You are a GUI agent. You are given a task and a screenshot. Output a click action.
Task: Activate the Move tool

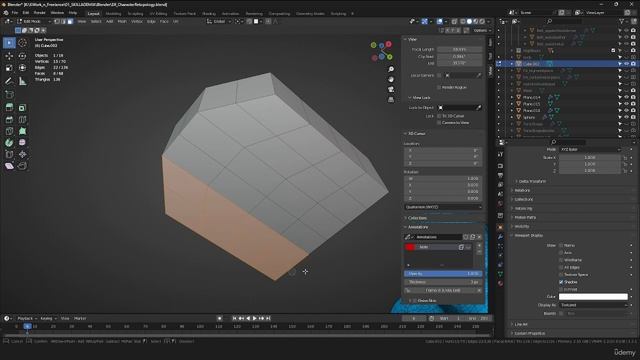click(9, 56)
